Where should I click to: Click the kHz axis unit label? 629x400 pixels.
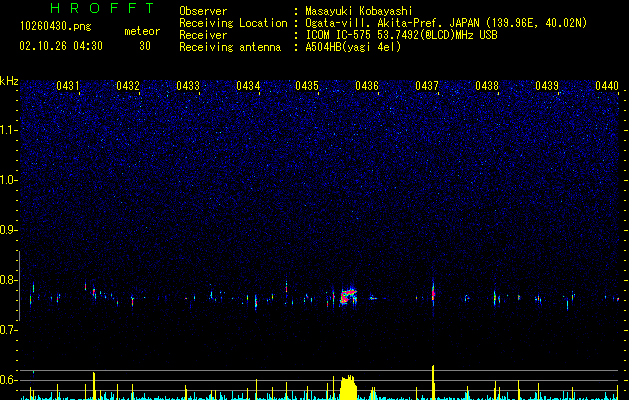point(9,81)
